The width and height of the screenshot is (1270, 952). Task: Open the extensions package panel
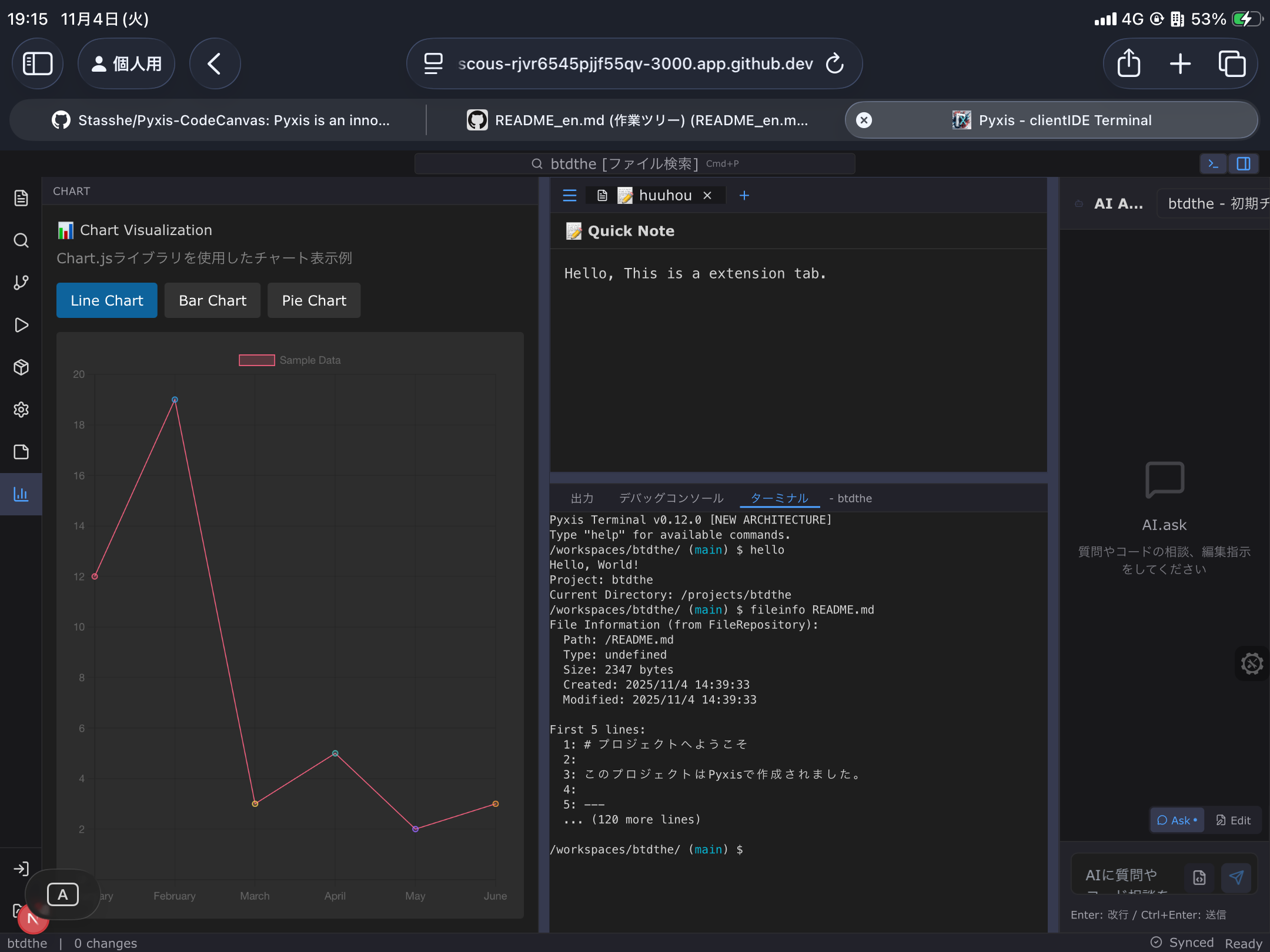click(21, 367)
